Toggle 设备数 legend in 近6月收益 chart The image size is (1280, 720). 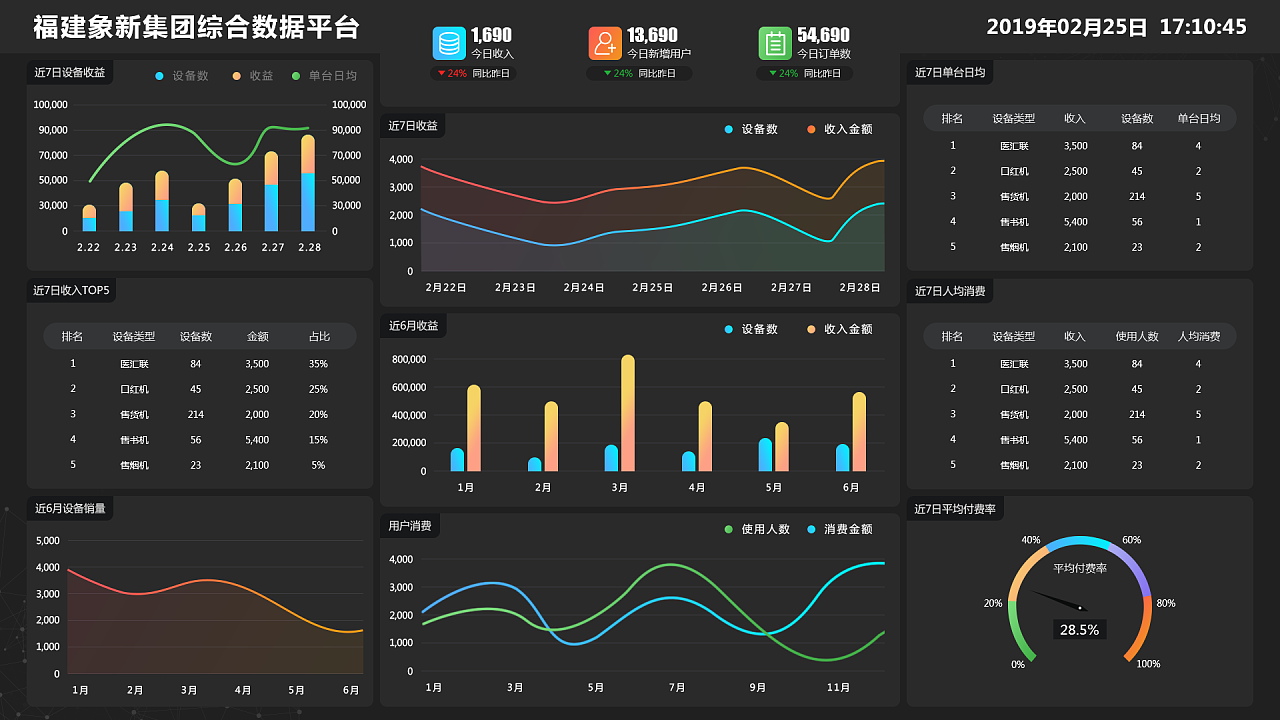coord(751,329)
